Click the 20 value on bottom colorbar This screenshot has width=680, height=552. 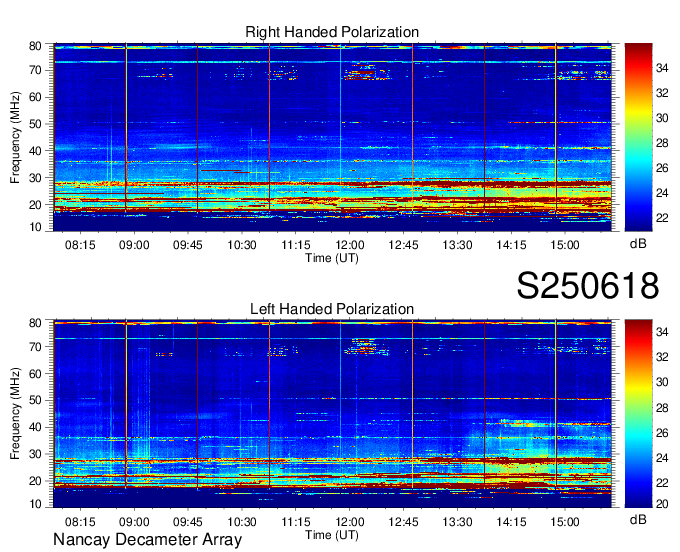point(662,503)
